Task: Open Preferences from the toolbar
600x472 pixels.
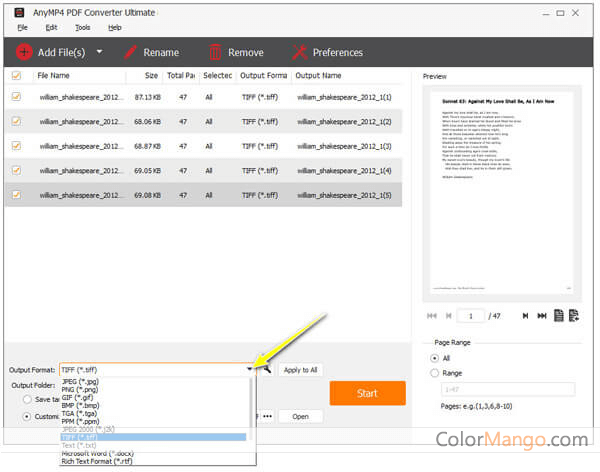Action: tap(298, 52)
